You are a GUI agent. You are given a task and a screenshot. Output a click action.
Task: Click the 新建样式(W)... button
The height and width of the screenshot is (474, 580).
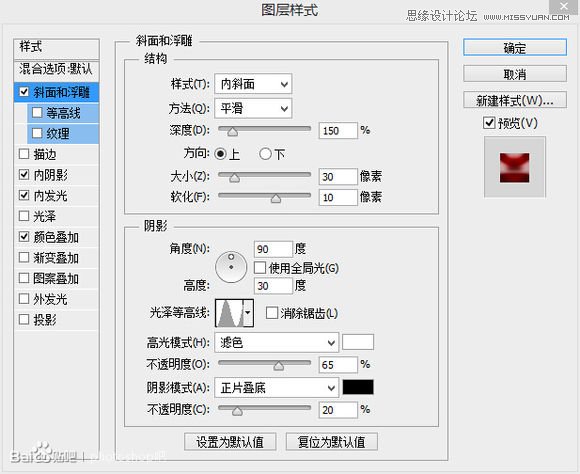click(515, 100)
